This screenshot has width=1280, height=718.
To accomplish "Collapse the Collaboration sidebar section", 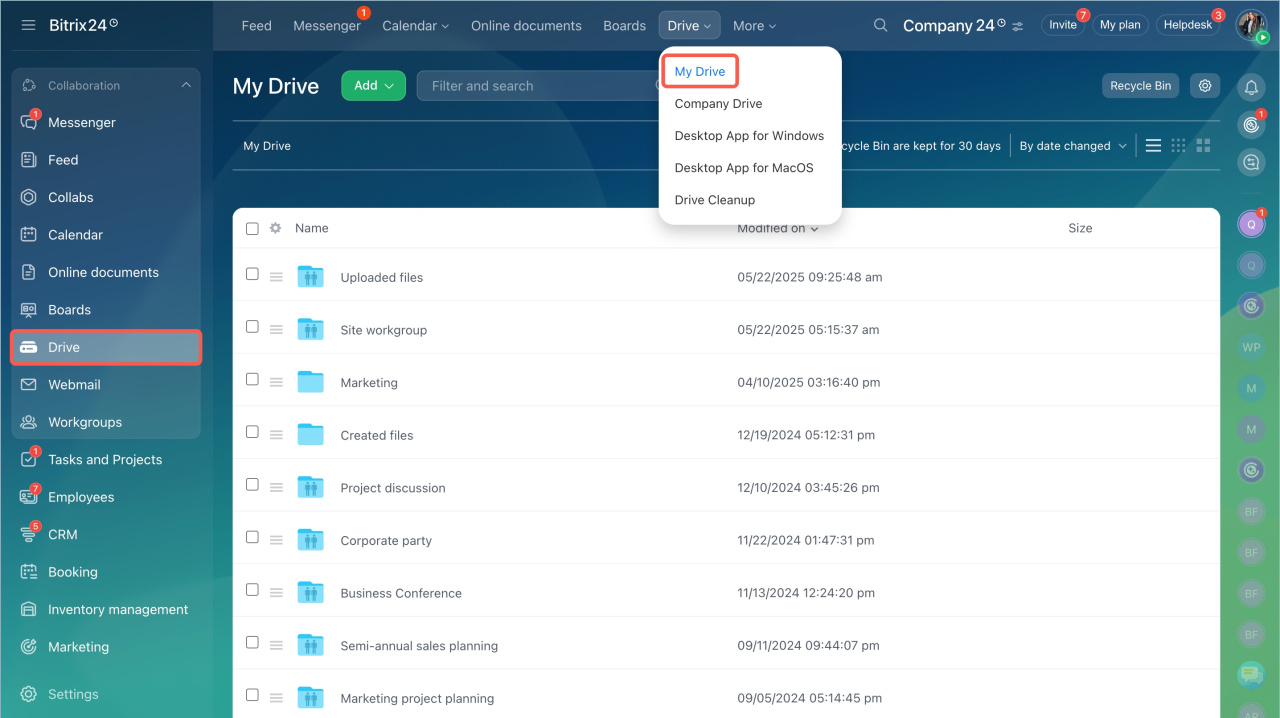I will [x=186, y=86].
